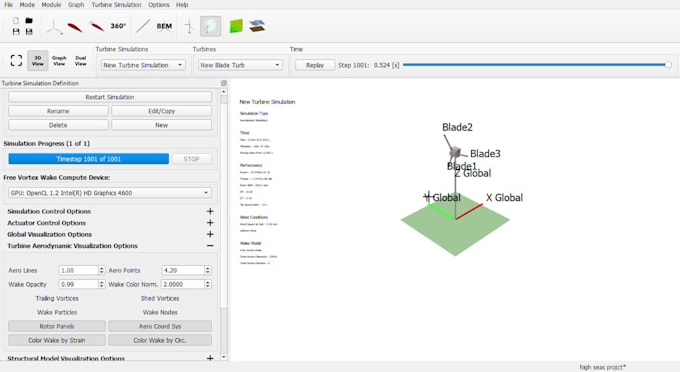Viewport: 680px width, 372px height.
Task: Expand Structural Model Visualization Options
Action: pyautogui.click(x=210, y=358)
